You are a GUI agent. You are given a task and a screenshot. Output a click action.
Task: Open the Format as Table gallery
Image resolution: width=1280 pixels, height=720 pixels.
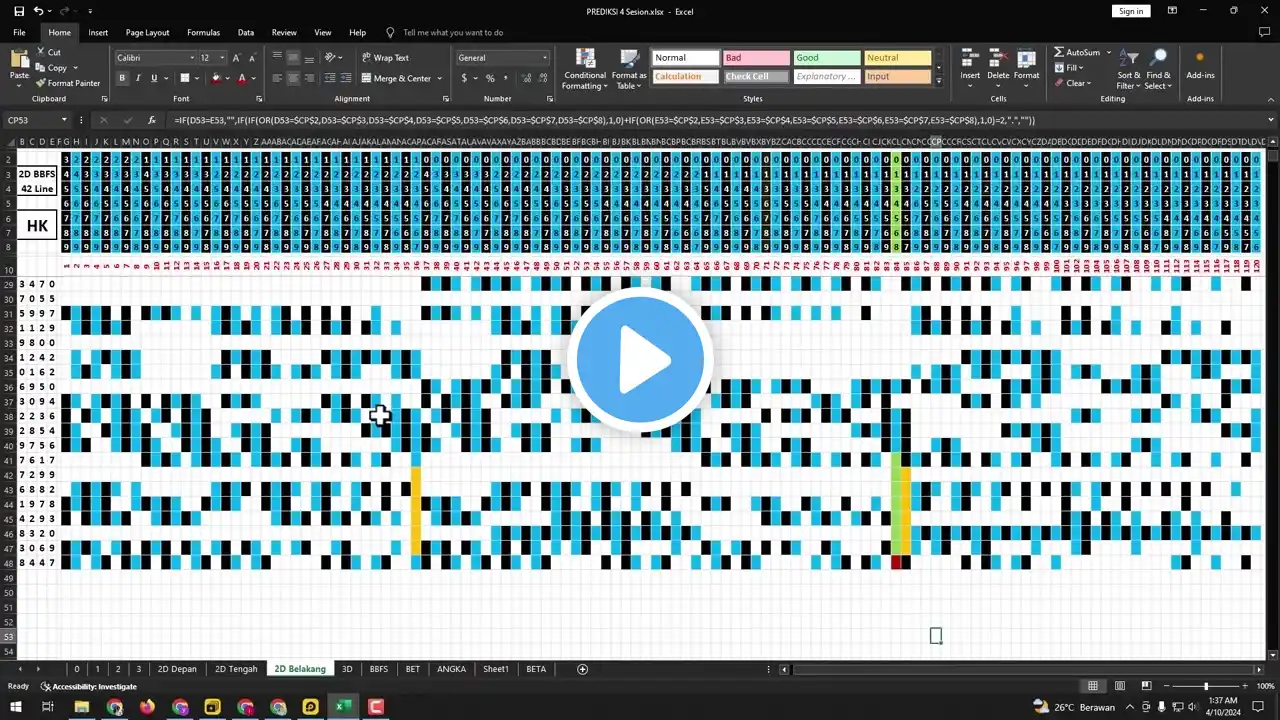tap(629, 69)
